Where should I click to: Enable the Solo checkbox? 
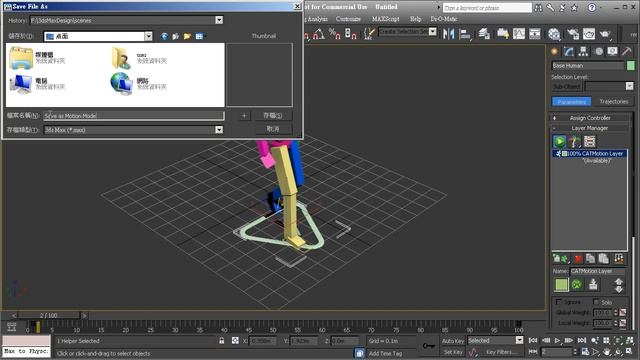point(596,302)
